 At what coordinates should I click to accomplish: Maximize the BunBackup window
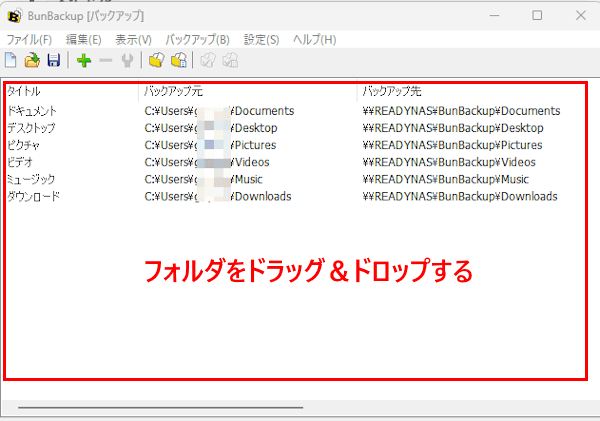(537, 16)
